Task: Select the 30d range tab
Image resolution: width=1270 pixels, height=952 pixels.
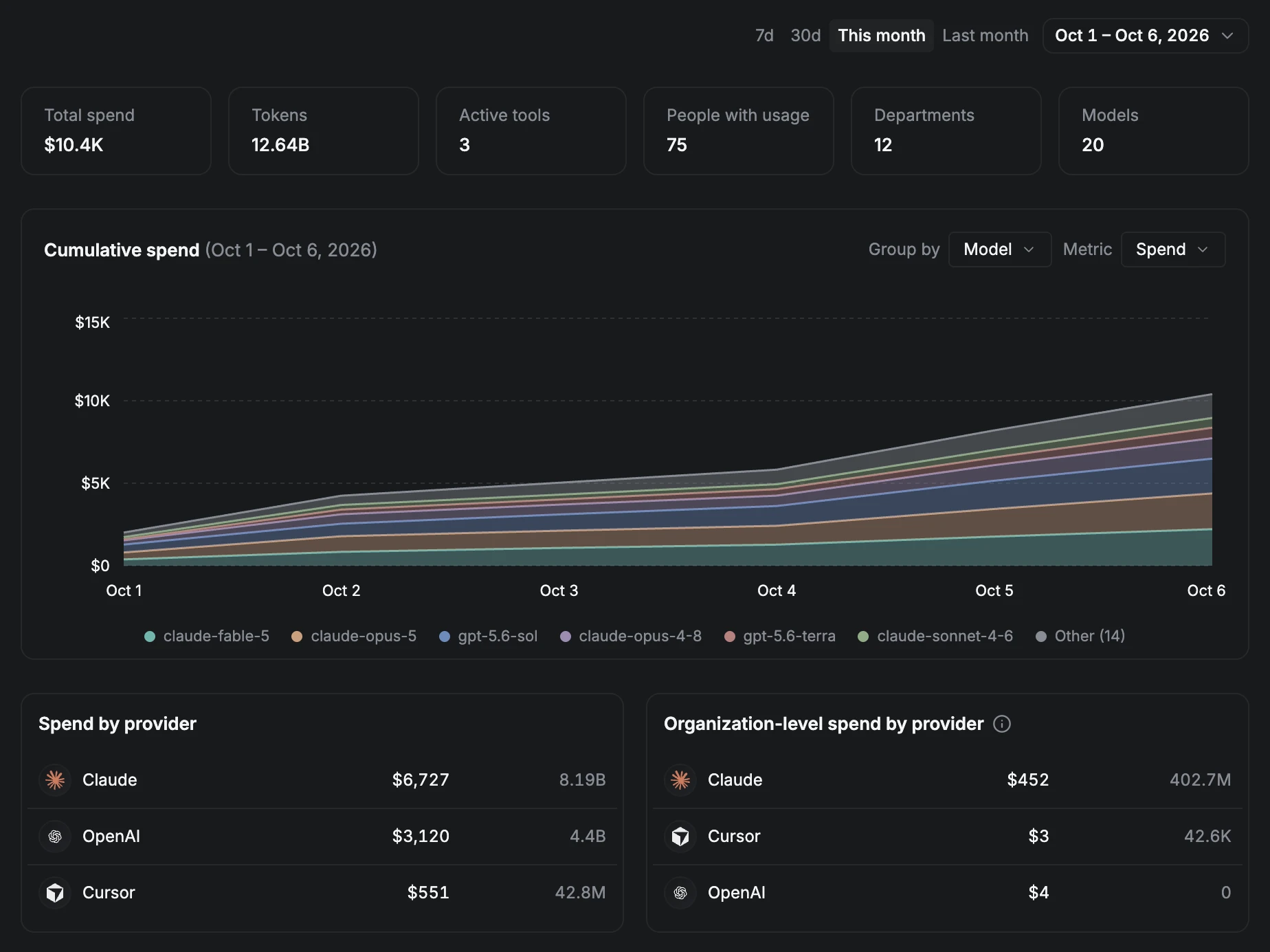Action: [805, 36]
